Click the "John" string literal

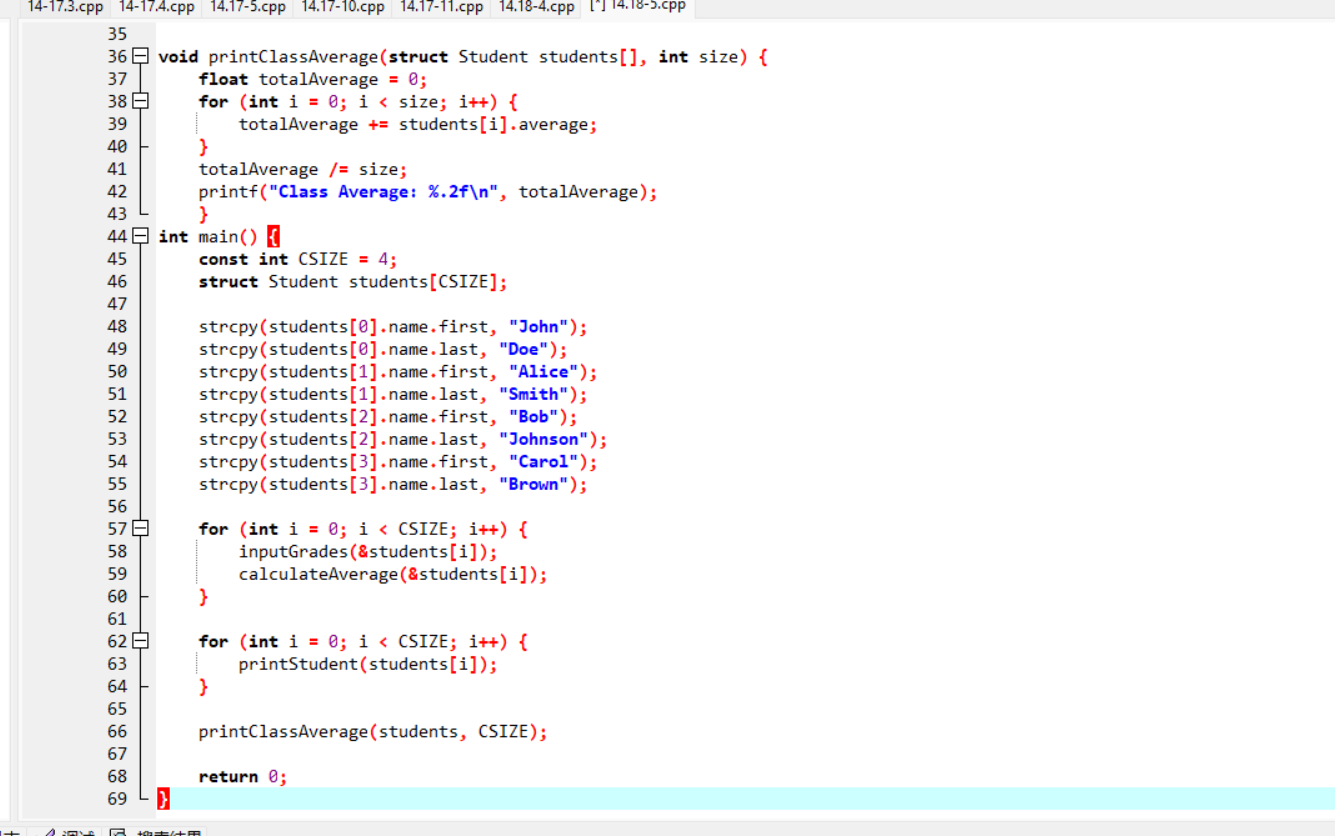[538, 327]
